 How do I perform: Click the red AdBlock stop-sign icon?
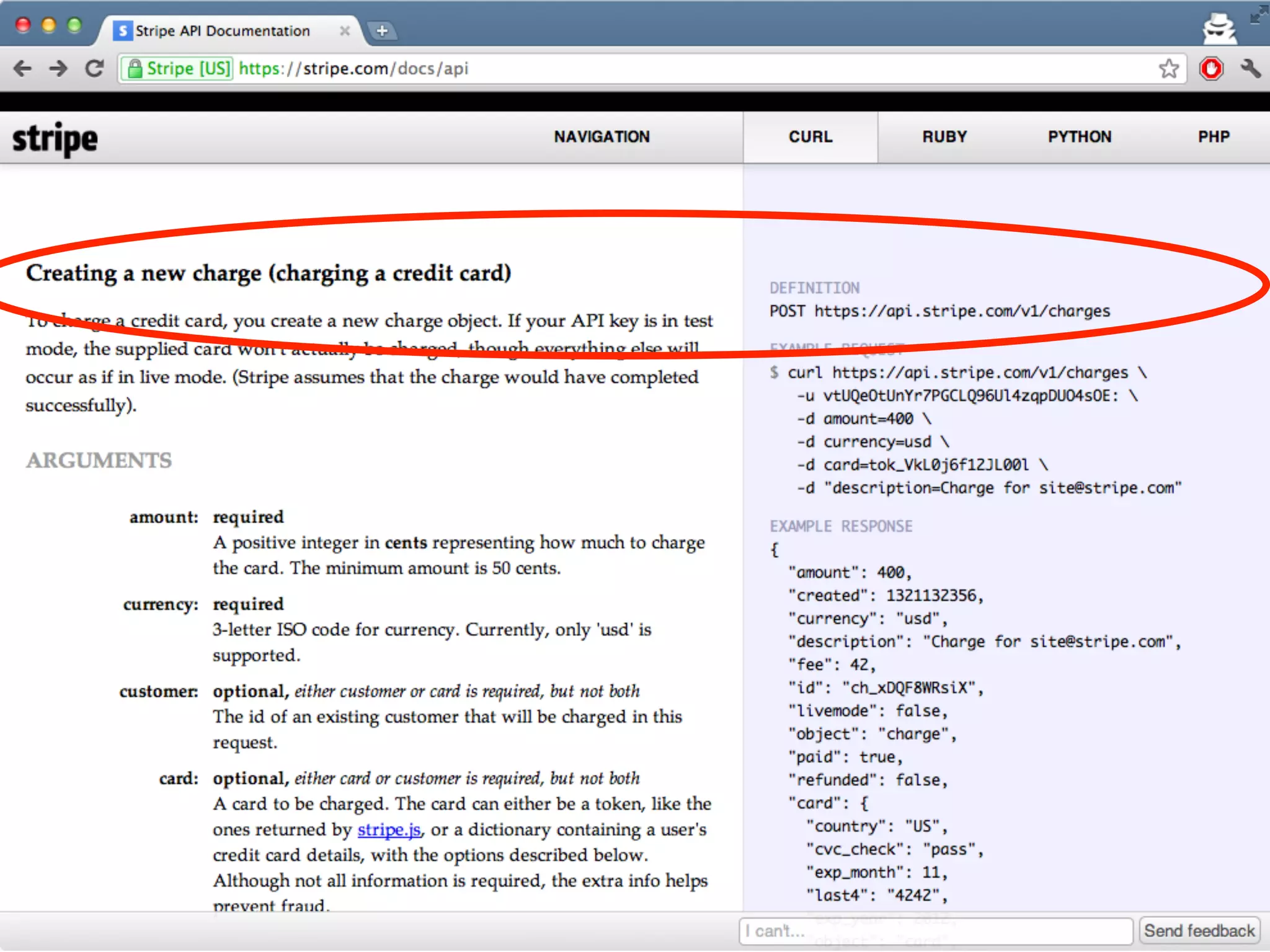pos(1211,68)
